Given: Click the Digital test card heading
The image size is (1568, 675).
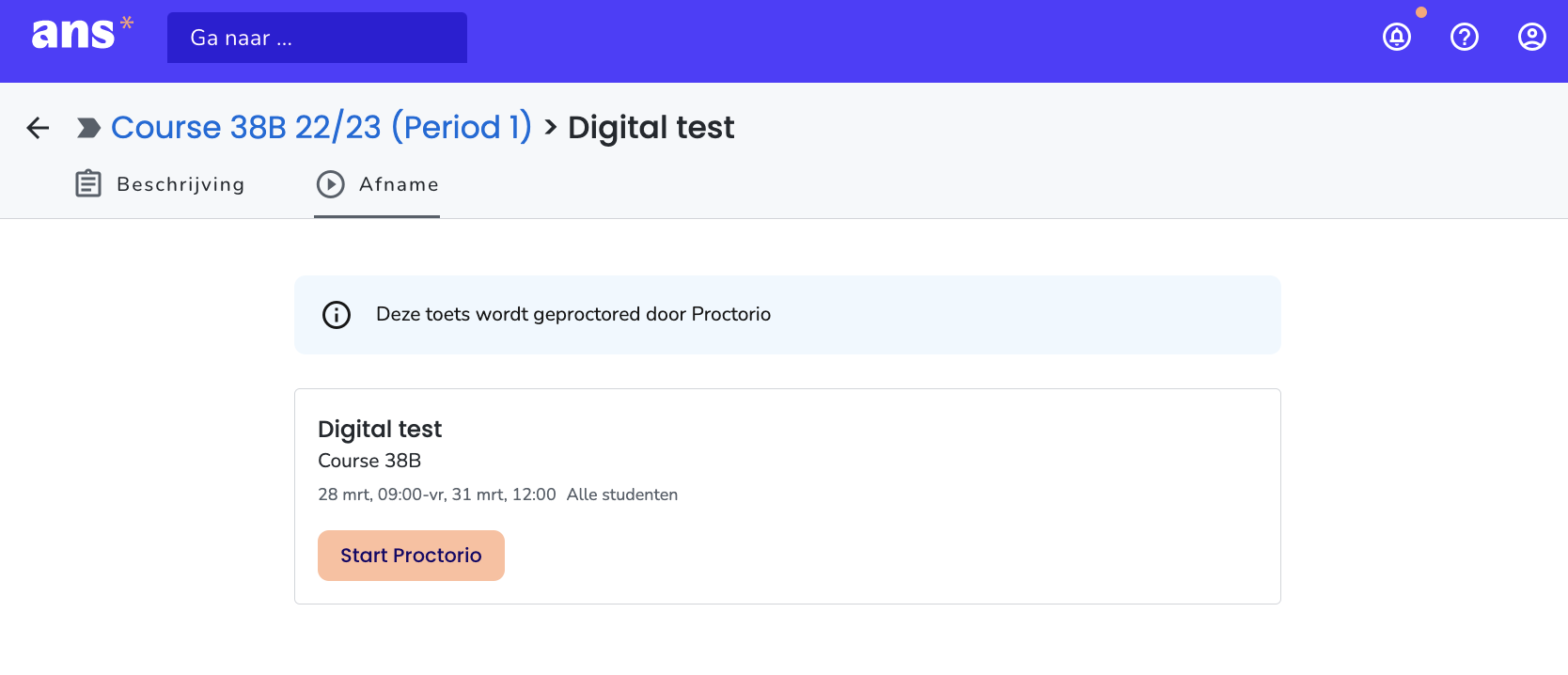Looking at the screenshot, I should pyautogui.click(x=380, y=429).
